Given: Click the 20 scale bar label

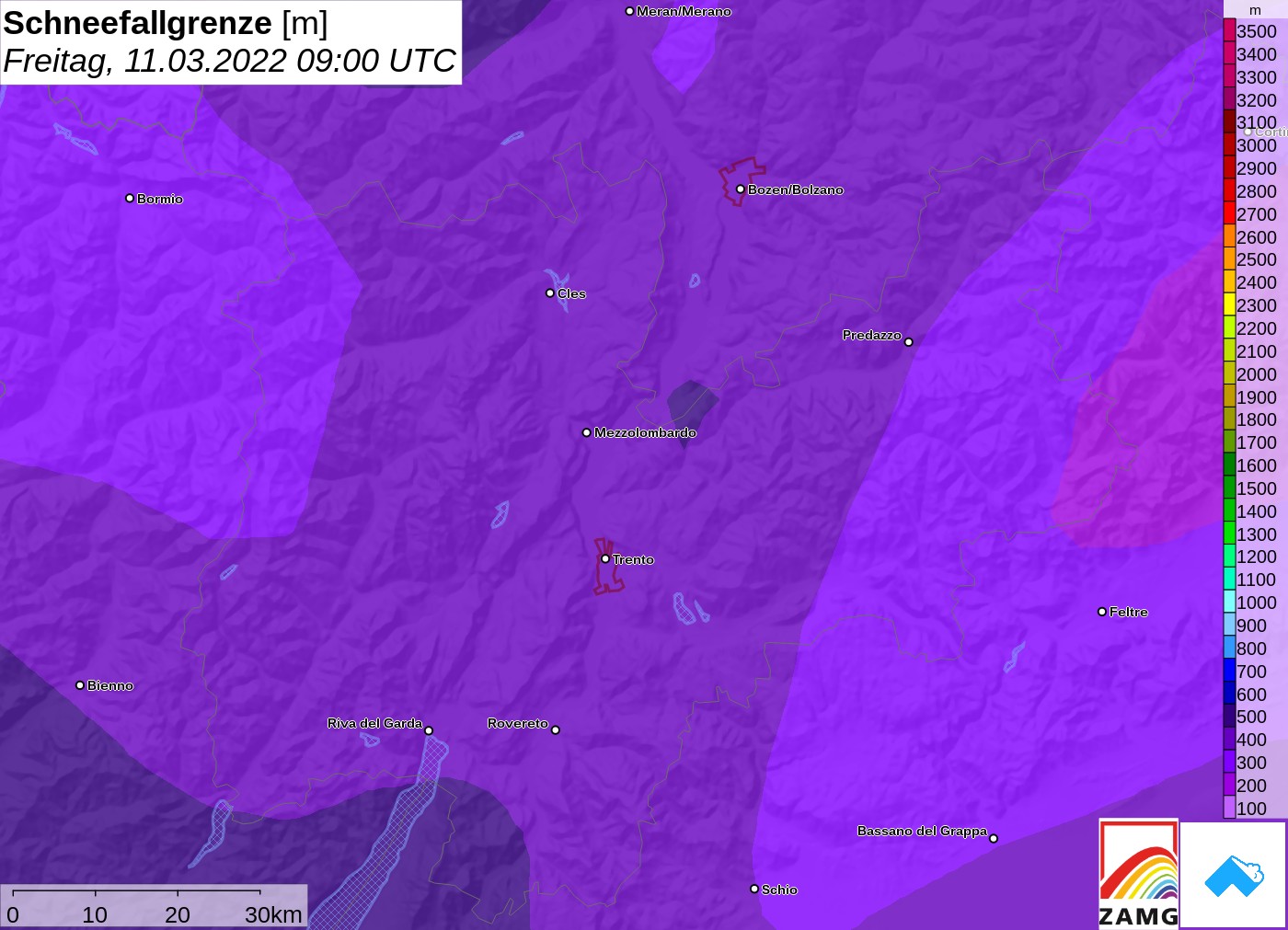Looking at the screenshot, I should point(178,914).
